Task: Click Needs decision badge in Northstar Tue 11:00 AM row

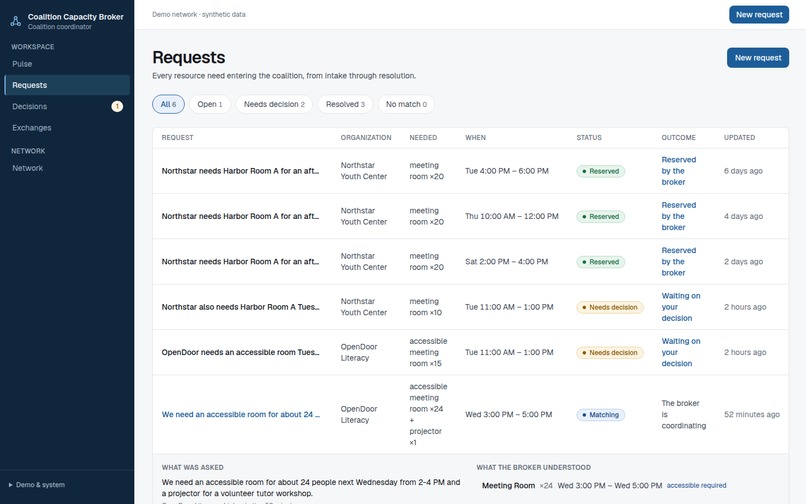Action: click(610, 307)
